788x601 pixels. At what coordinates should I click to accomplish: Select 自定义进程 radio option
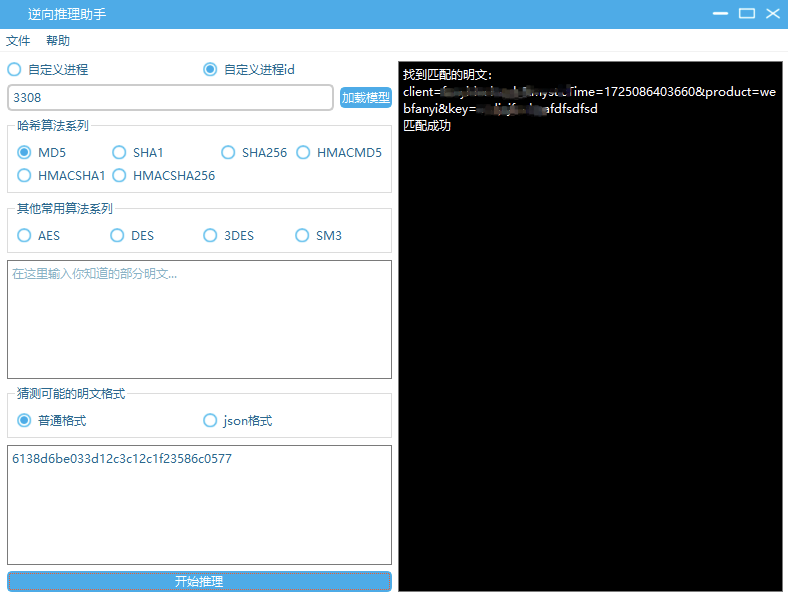[15, 70]
